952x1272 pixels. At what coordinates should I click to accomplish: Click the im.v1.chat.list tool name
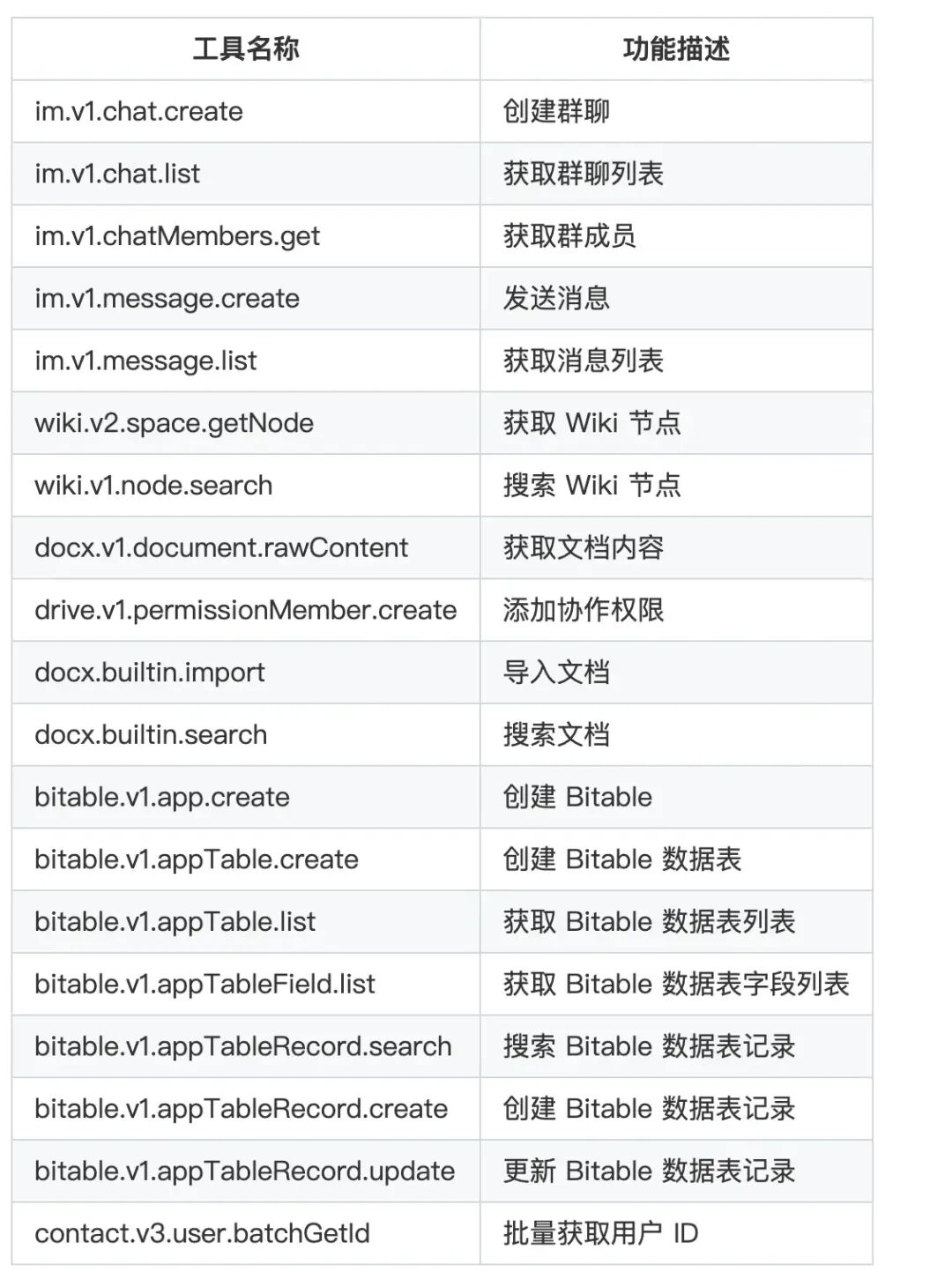117,174
